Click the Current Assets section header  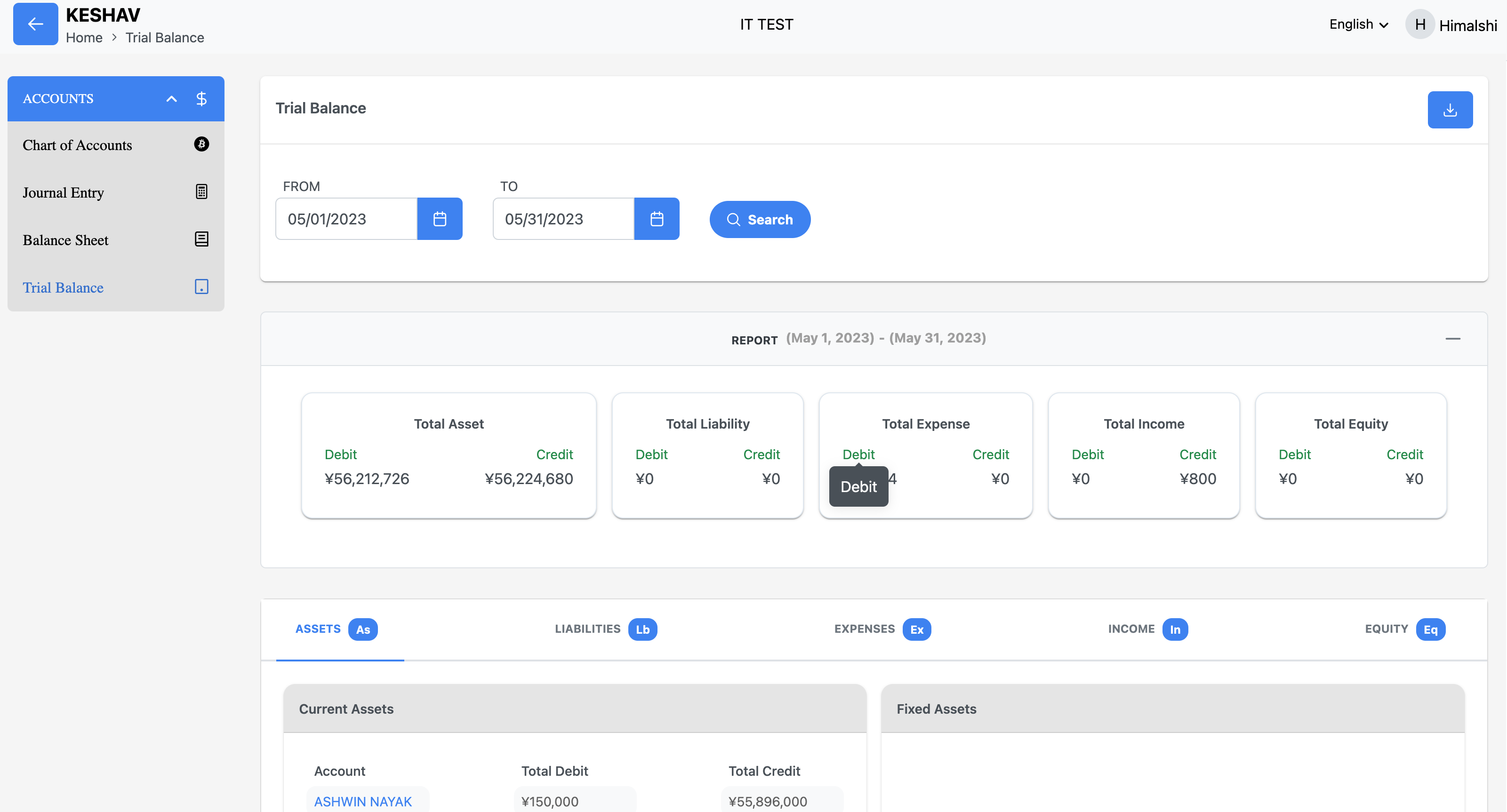point(575,709)
